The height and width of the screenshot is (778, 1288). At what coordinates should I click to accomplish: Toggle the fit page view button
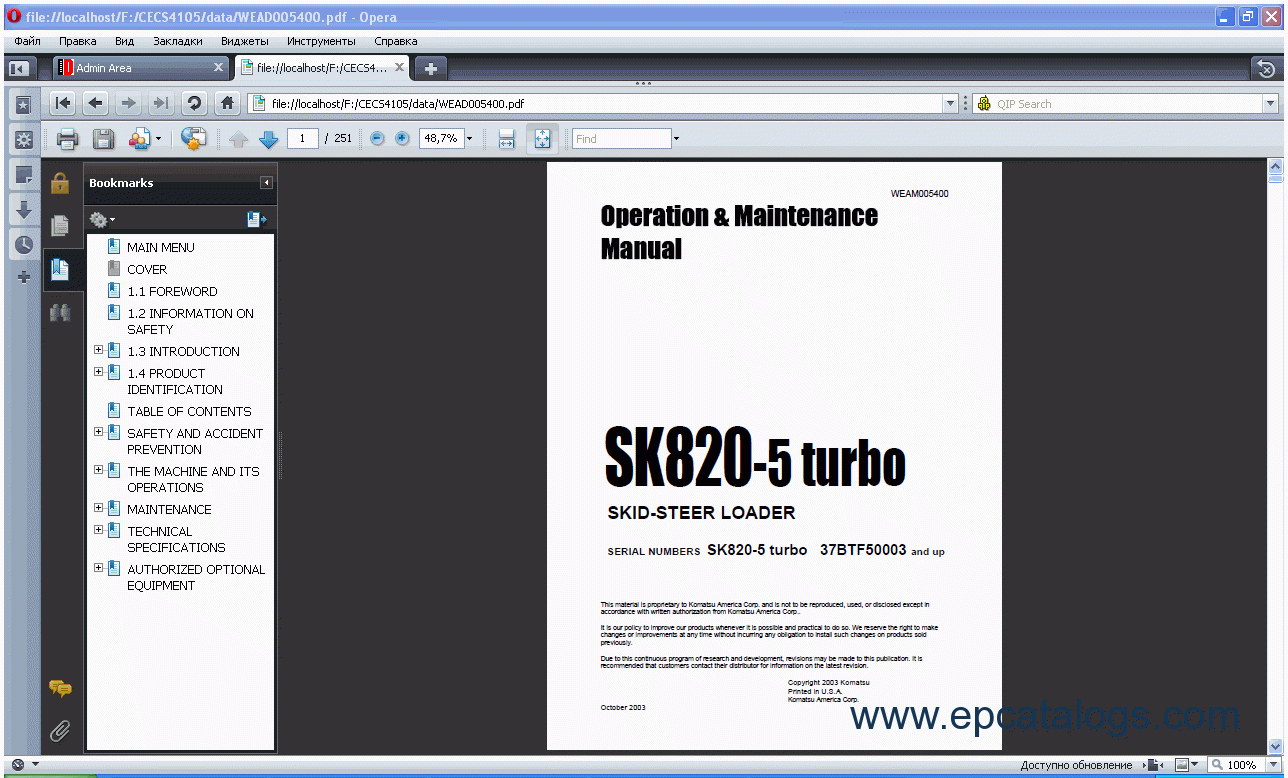pos(542,139)
